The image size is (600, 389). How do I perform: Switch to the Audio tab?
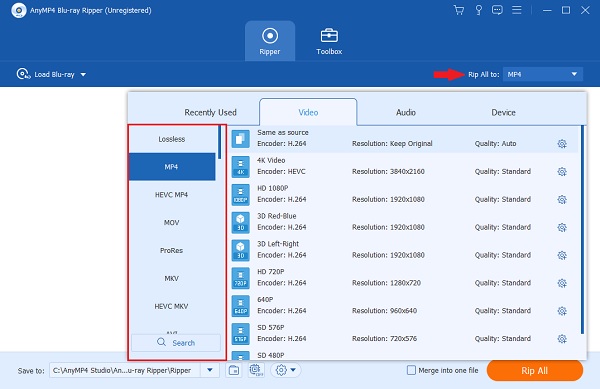pos(406,112)
